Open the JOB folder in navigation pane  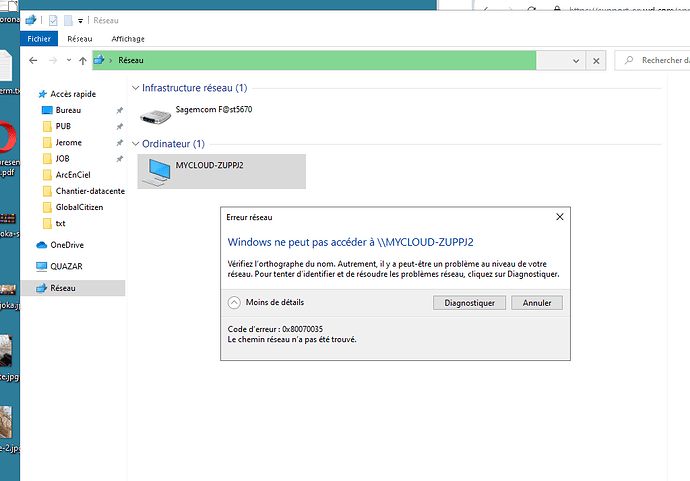(62, 158)
